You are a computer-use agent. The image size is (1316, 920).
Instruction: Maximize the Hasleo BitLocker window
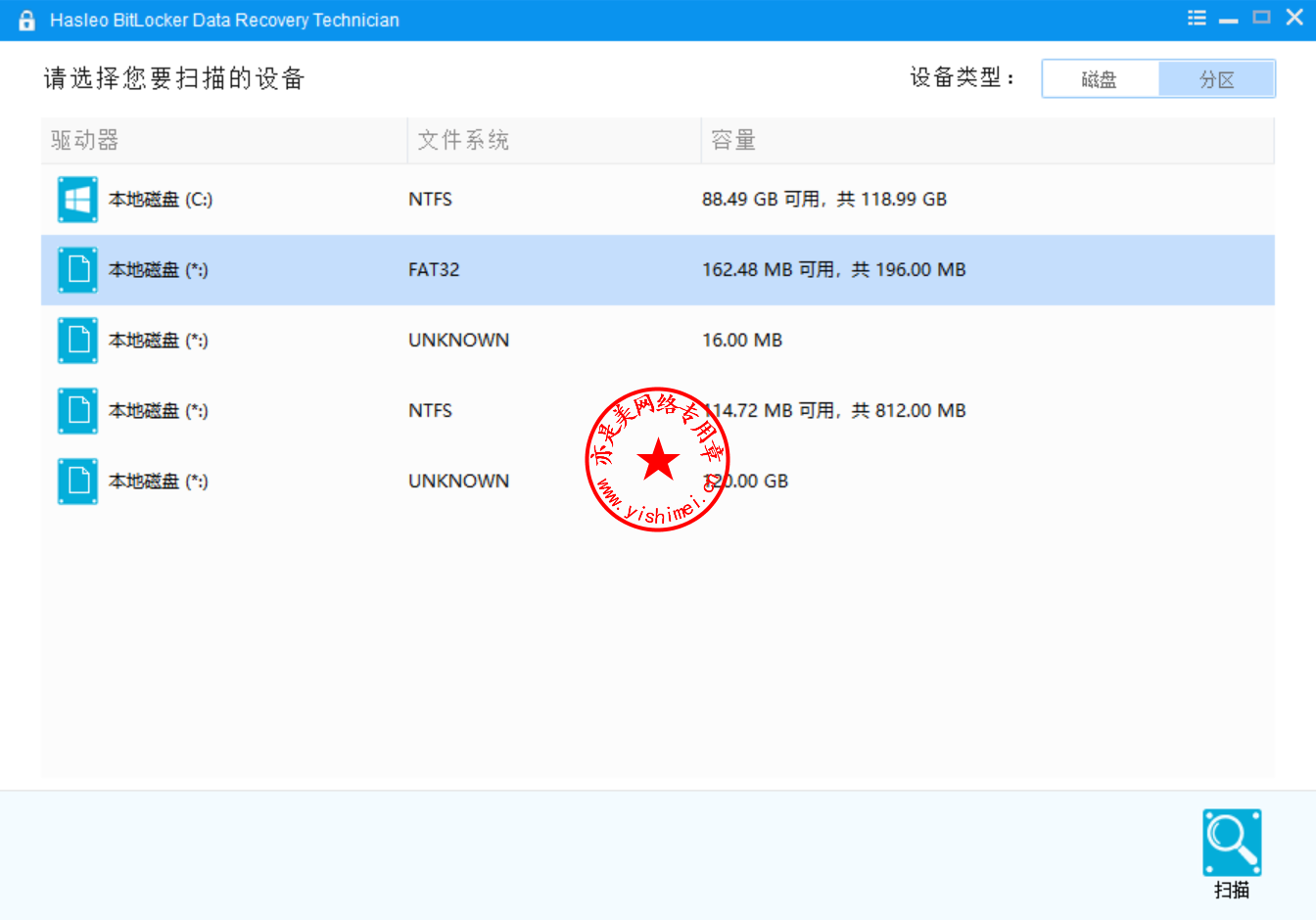pos(1261,18)
